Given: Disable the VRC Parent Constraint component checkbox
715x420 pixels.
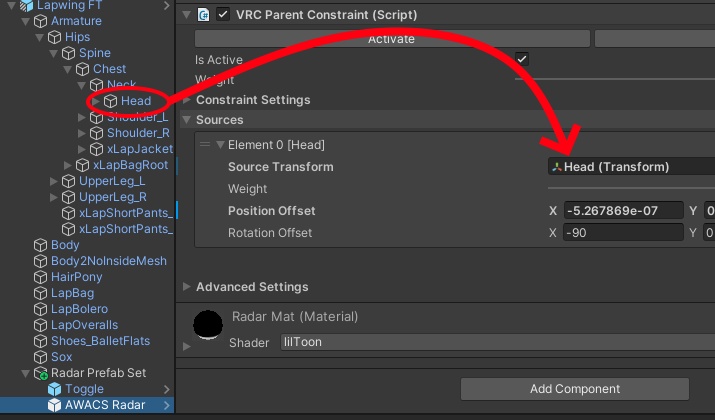Looking at the screenshot, I should pyautogui.click(x=222, y=15).
